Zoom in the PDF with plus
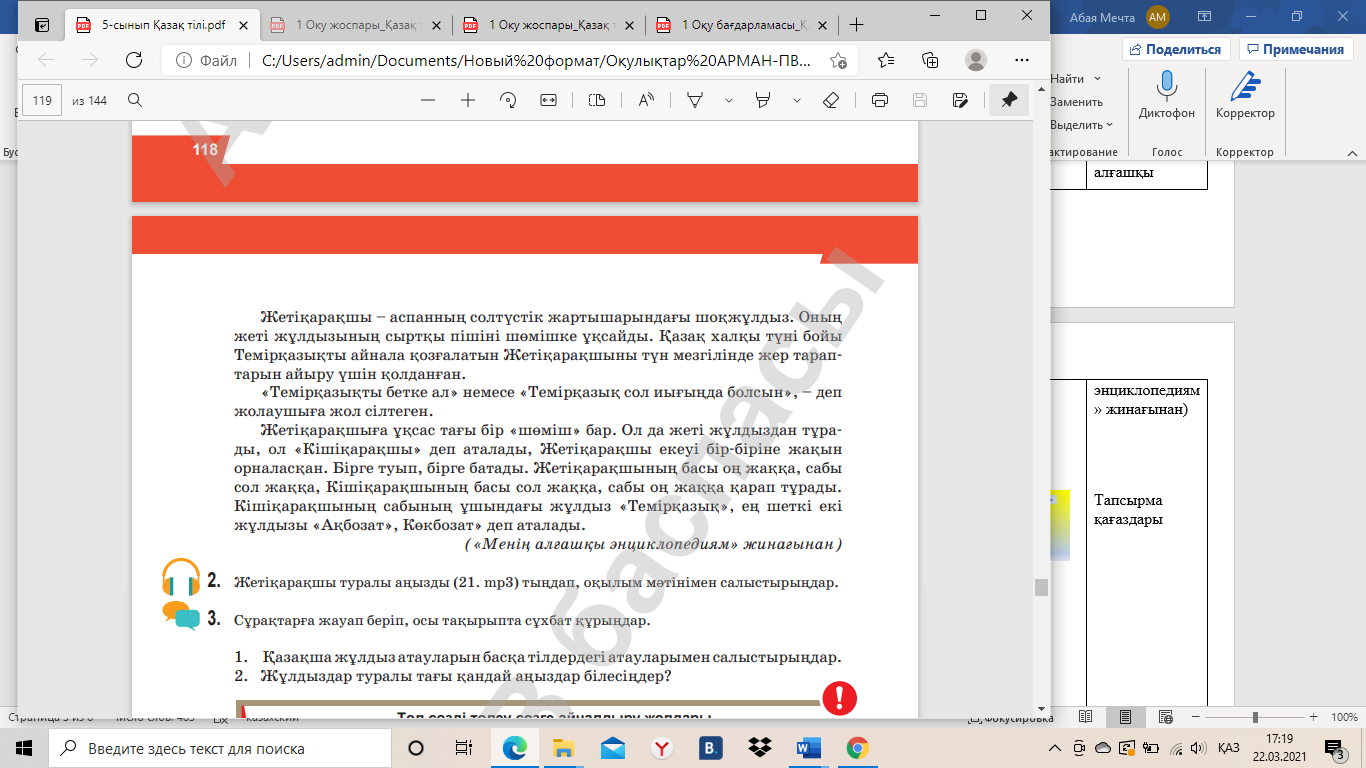The height and width of the screenshot is (768, 1366). (x=467, y=100)
